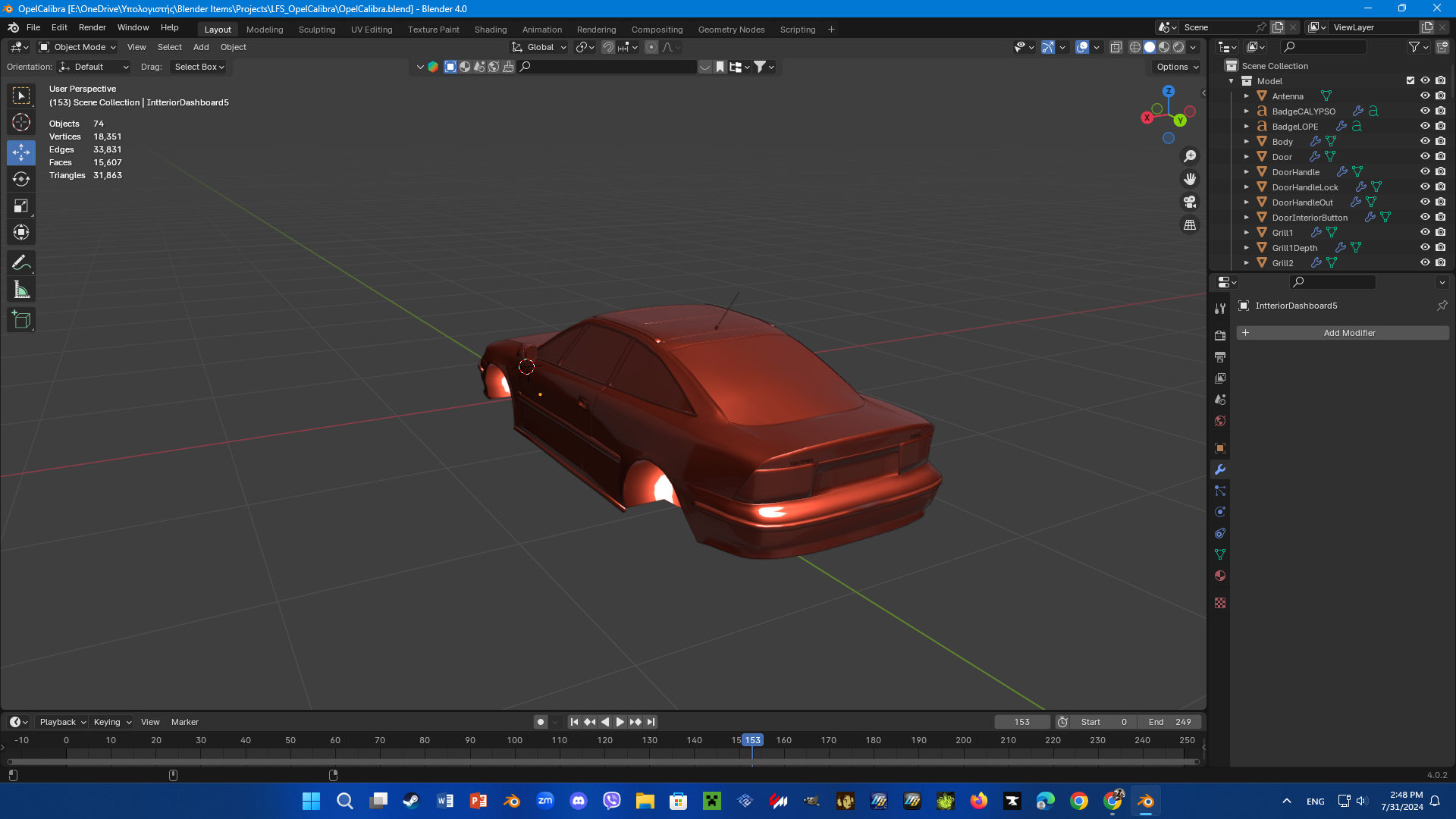Select the Rotate tool in the toolbar
Viewport: 1456px width, 819px height.
tap(21, 180)
